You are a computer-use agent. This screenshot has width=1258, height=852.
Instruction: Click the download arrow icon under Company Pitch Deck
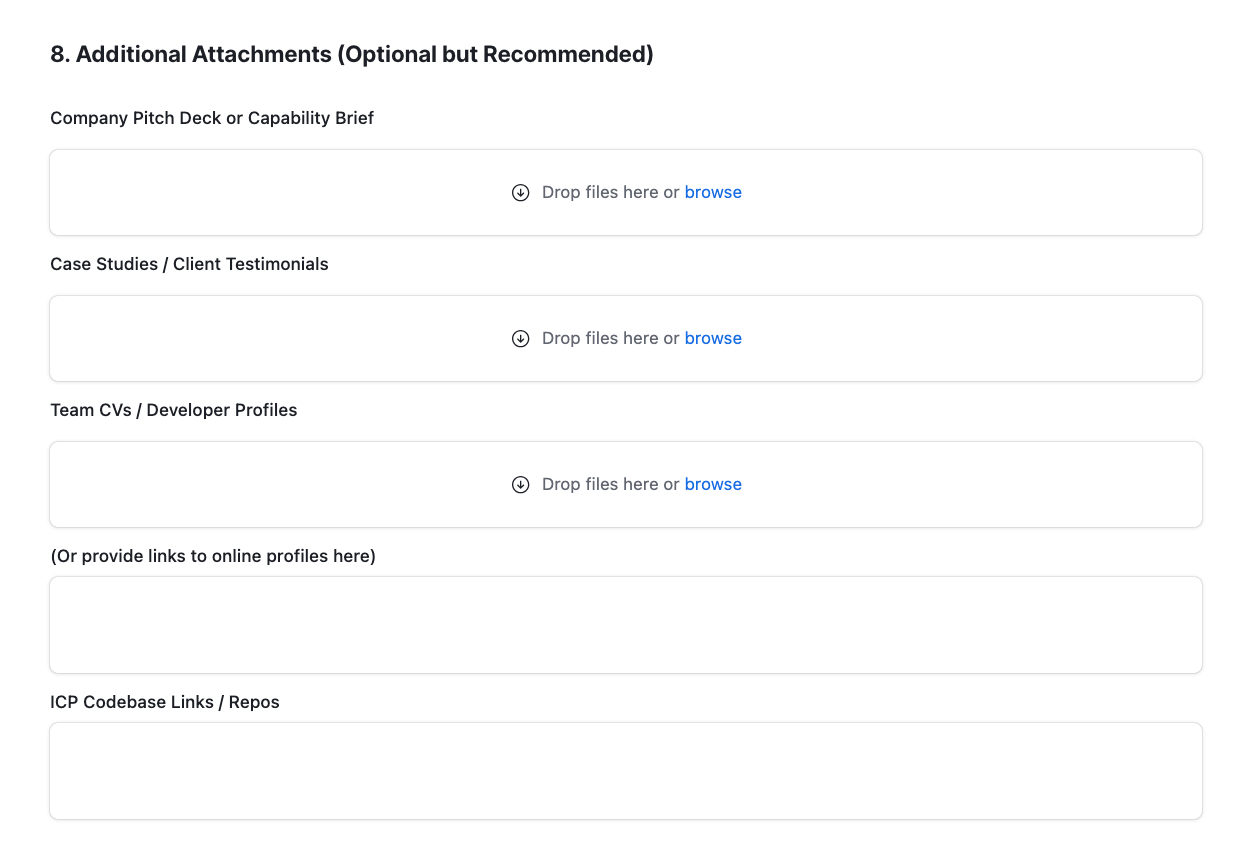tap(520, 193)
